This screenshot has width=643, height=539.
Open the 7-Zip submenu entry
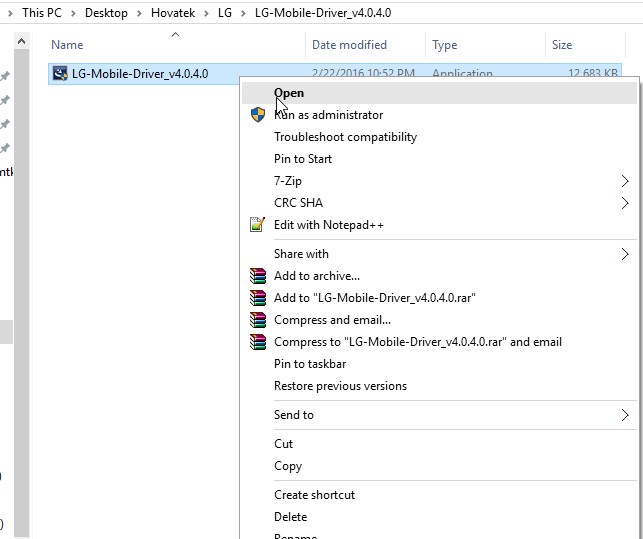[x=439, y=181]
